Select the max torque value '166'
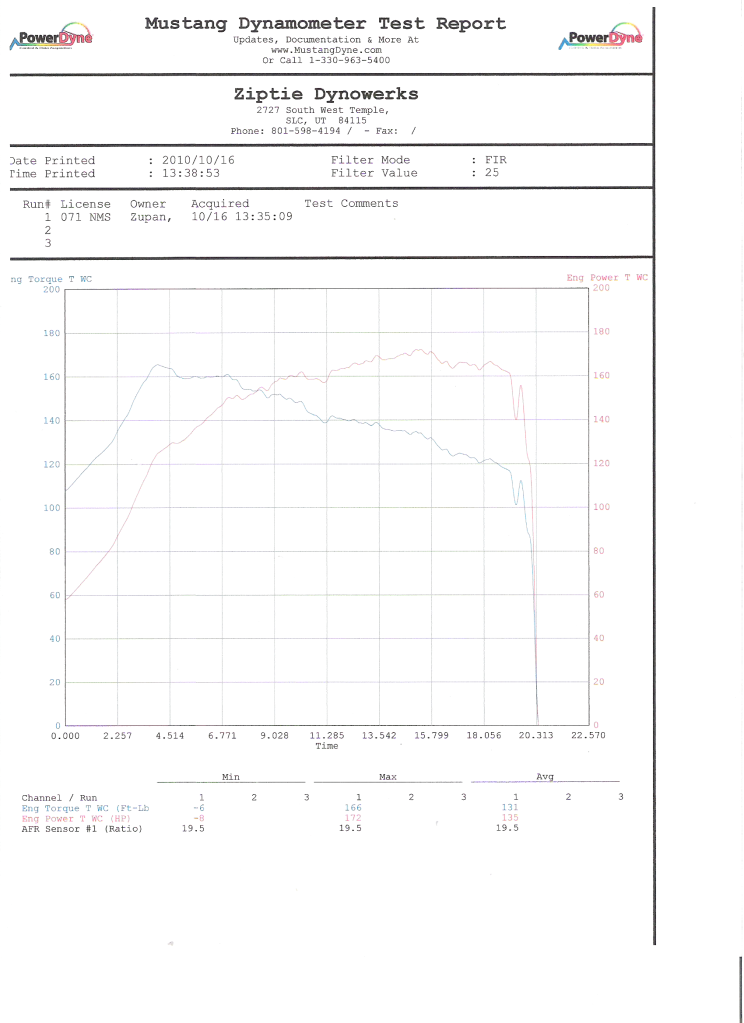744x1023 pixels. (x=353, y=808)
